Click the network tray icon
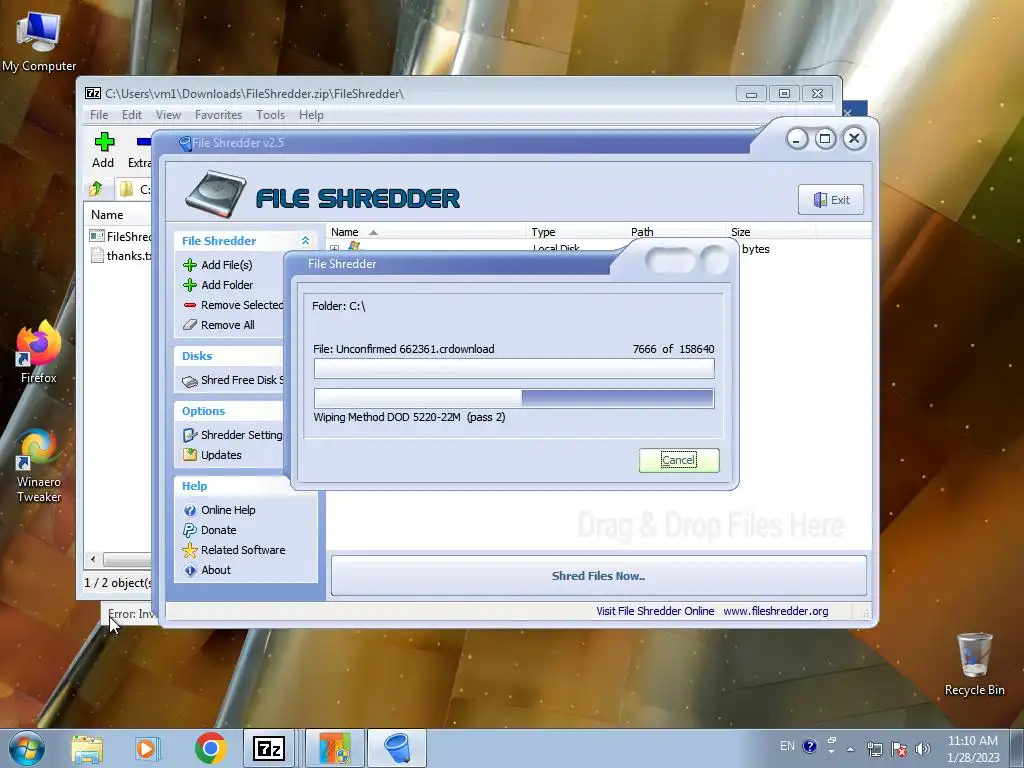 pyautogui.click(x=874, y=748)
